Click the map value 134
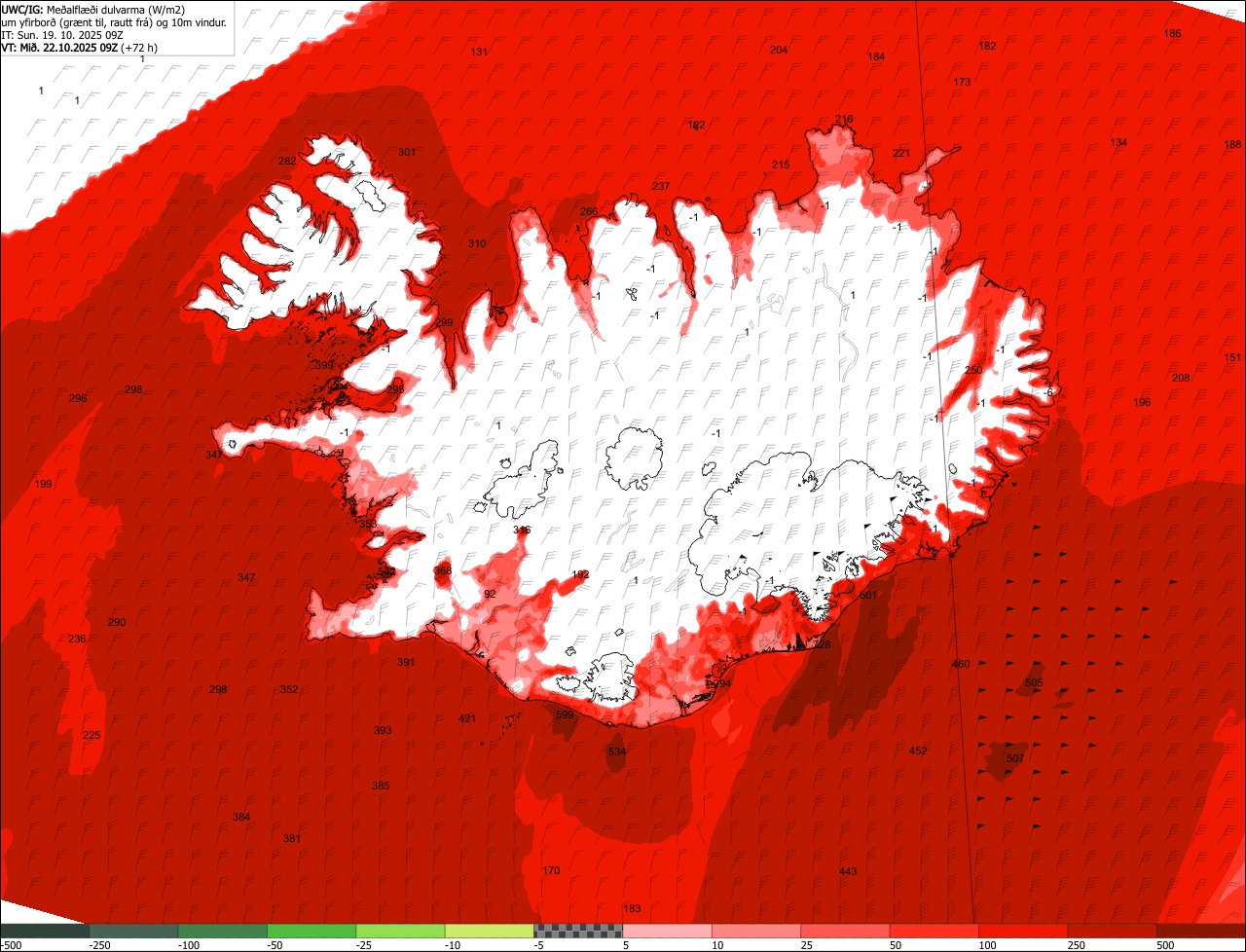The height and width of the screenshot is (952, 1246). pyautogui.click(x=1118, y=142)
